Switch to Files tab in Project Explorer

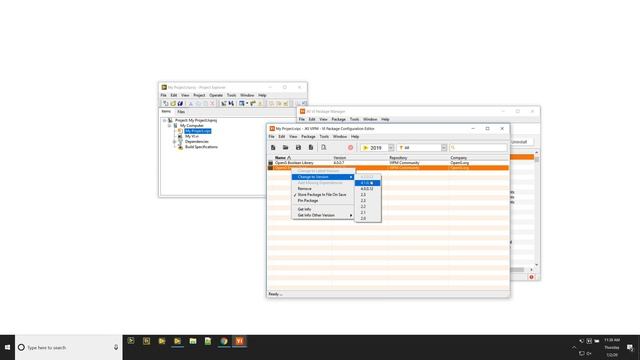[181, 111]
